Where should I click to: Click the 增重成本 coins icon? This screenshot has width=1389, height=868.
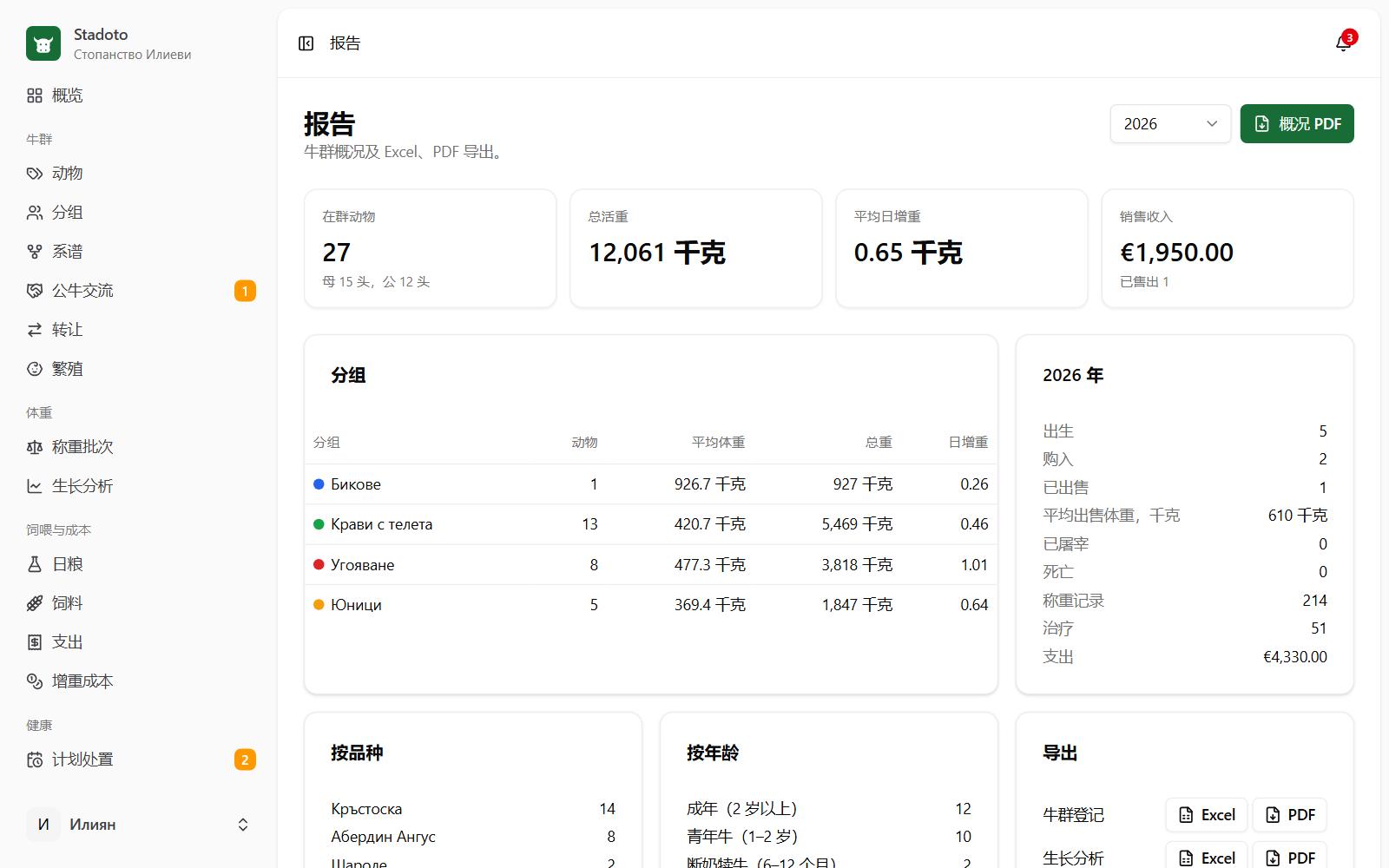35,681
